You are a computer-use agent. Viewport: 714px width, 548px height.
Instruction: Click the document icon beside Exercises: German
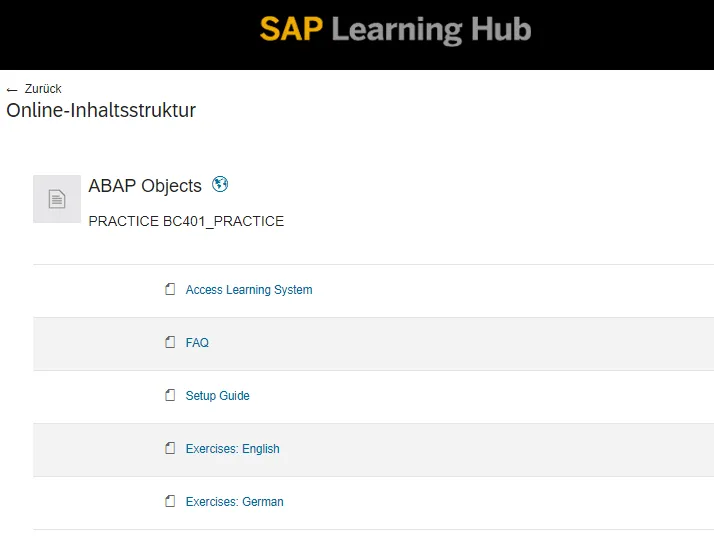coord(170,502)
